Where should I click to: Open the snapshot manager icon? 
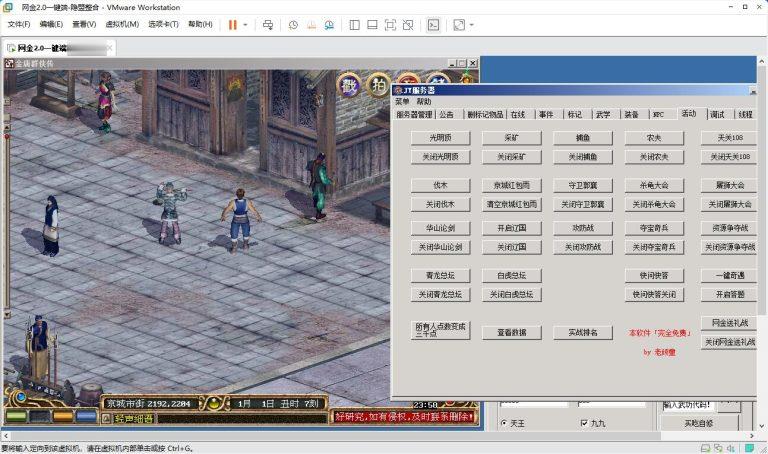click(327, 24)
